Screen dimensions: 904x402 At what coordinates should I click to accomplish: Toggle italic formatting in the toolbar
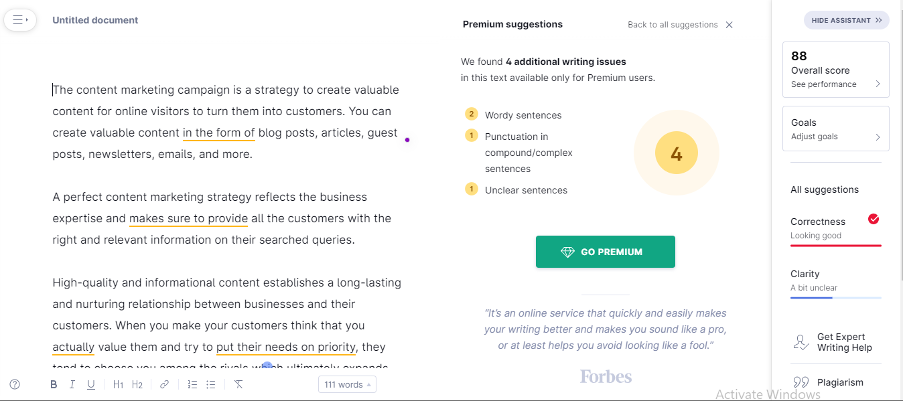pos(72,384)
